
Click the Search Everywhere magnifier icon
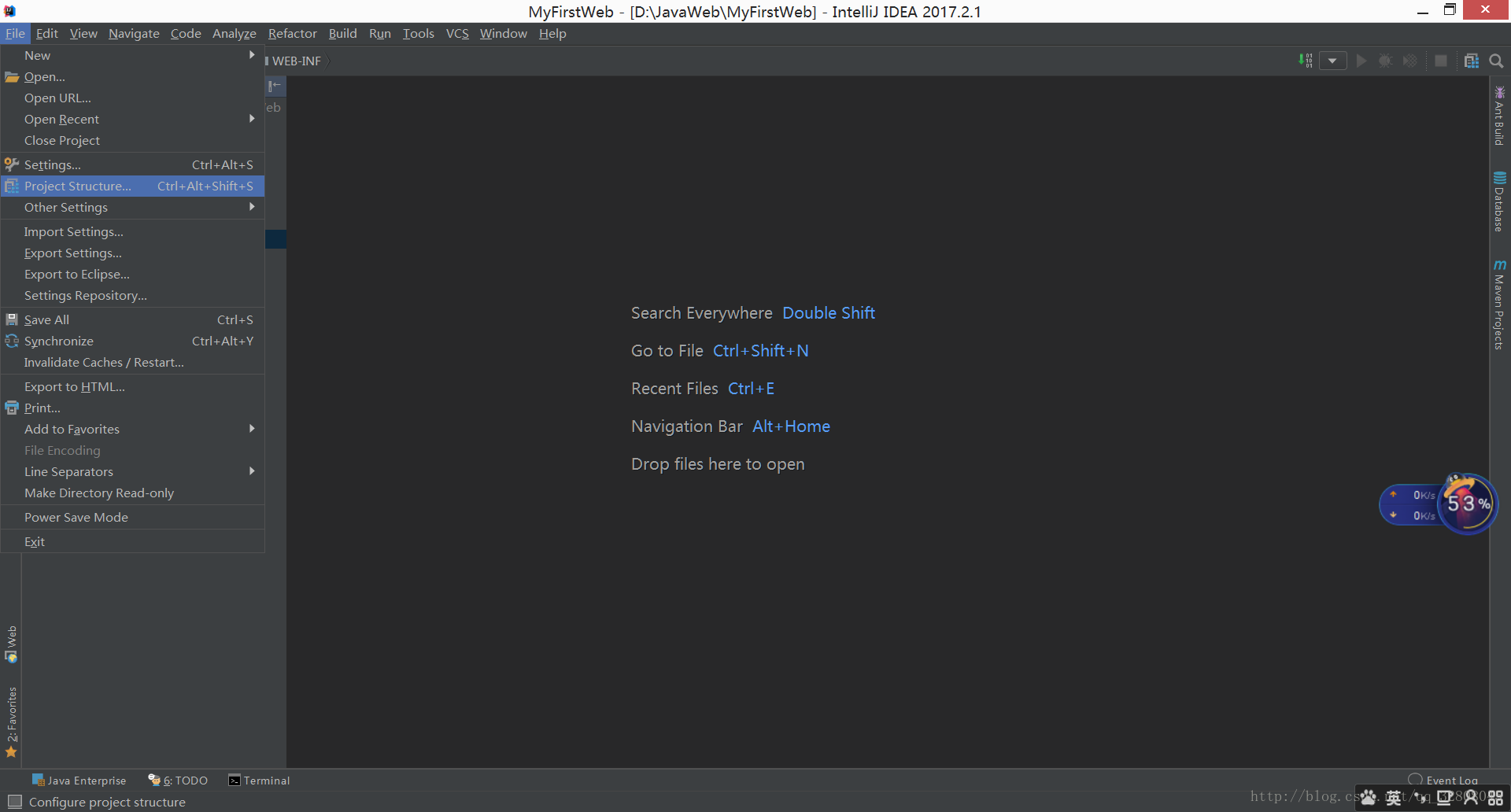[1497, 61]
